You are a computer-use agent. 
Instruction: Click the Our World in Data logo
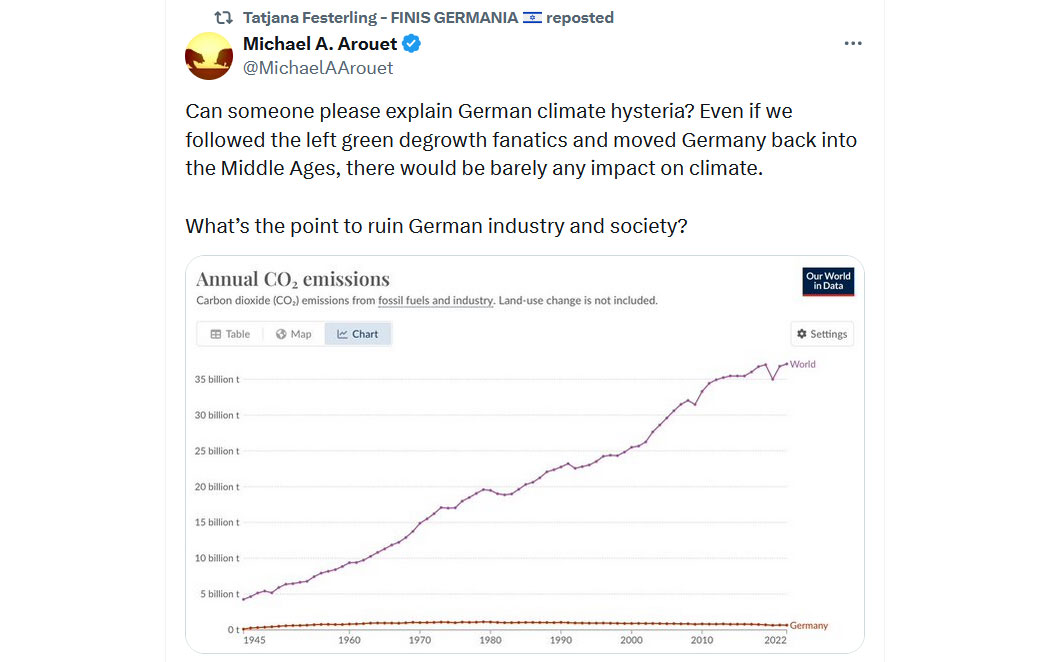click(x=828, y=281)
